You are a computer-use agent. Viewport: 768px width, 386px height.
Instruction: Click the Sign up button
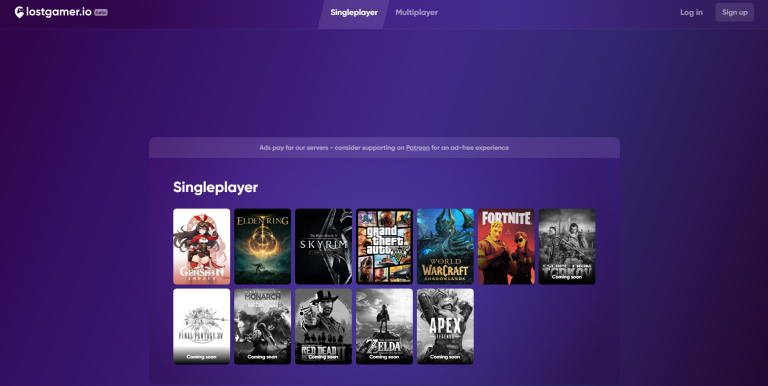pos(734,13)
